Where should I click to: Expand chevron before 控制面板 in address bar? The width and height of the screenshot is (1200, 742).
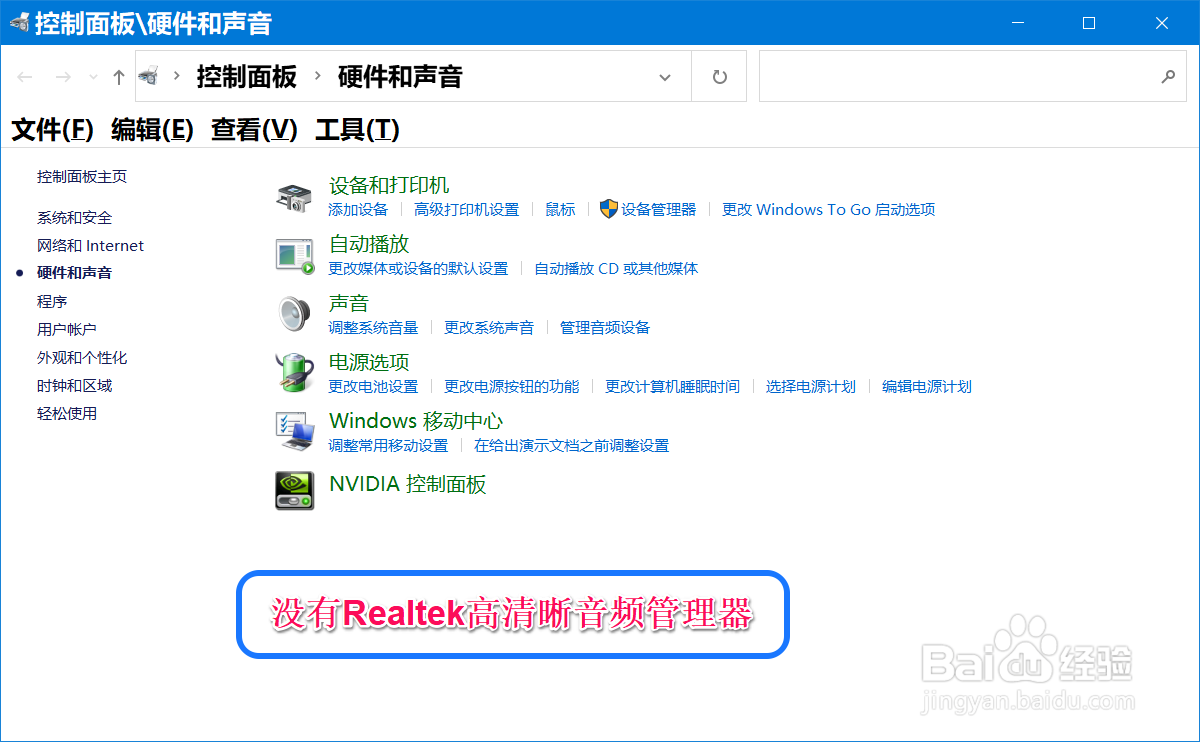coord(177,76)
